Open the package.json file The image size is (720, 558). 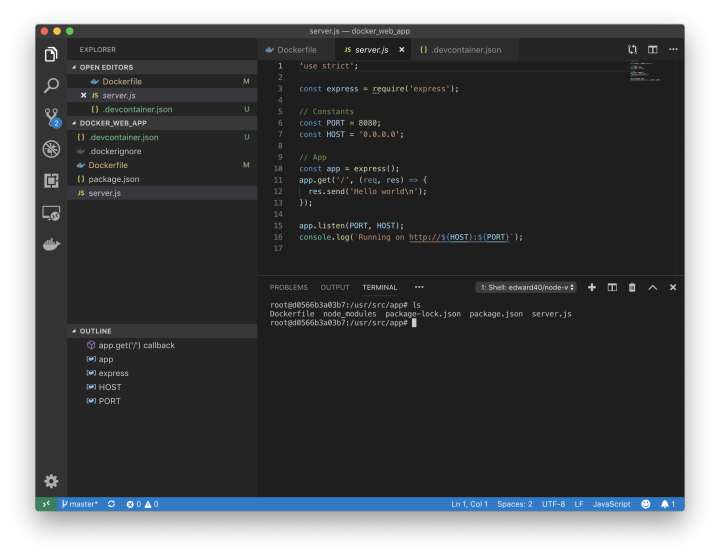[162, 179]
